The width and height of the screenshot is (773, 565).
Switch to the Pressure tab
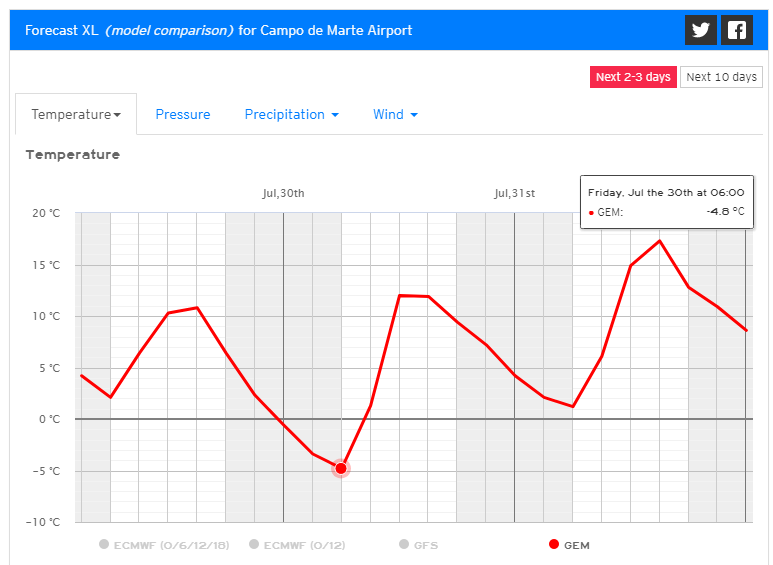[183, 115]
